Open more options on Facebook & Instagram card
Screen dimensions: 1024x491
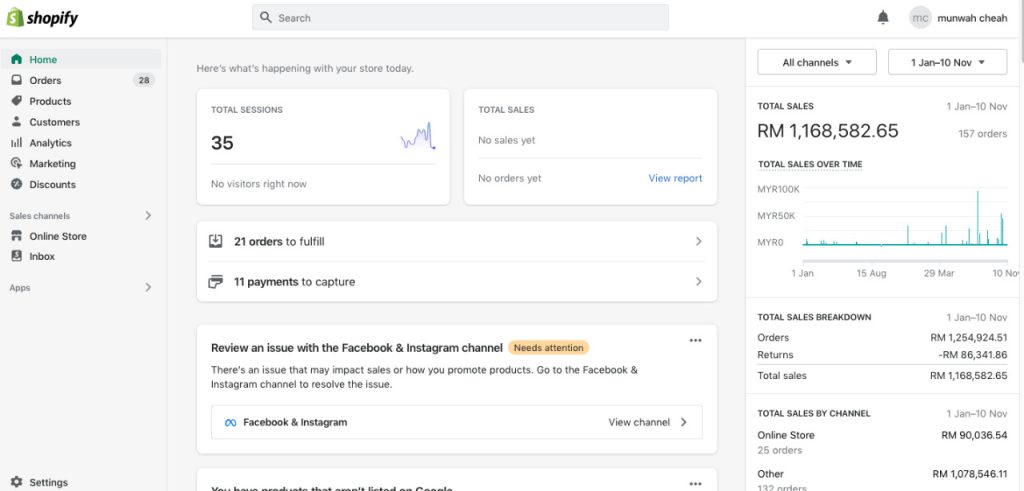[x=696, y=340]
